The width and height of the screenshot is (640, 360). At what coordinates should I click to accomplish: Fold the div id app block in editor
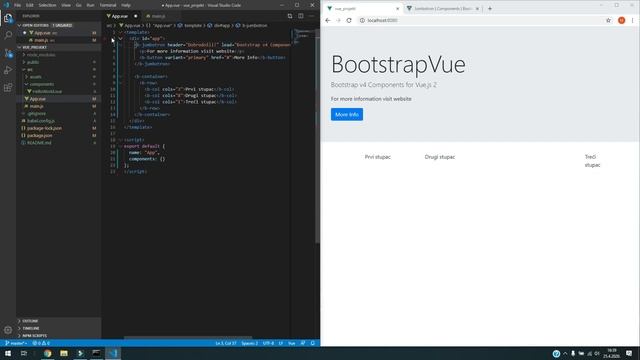point(120,38)
